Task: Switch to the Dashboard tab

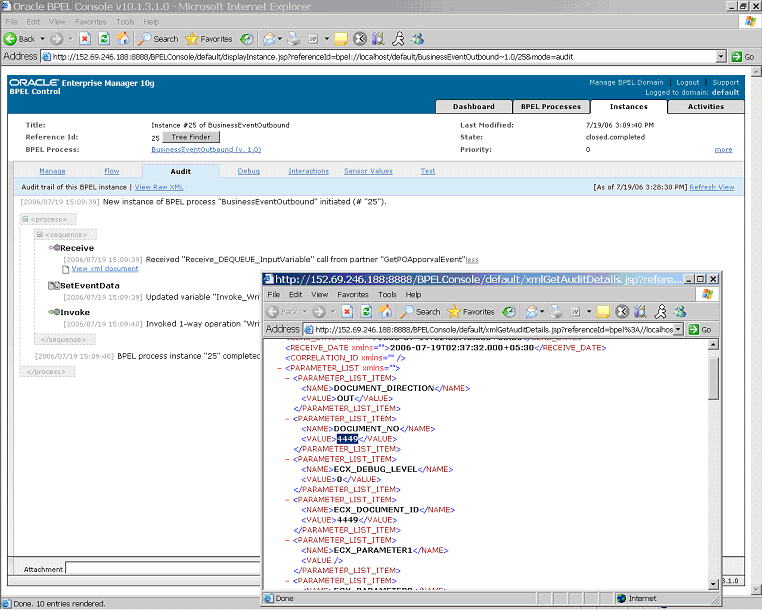Action: (x=474, y=106)
